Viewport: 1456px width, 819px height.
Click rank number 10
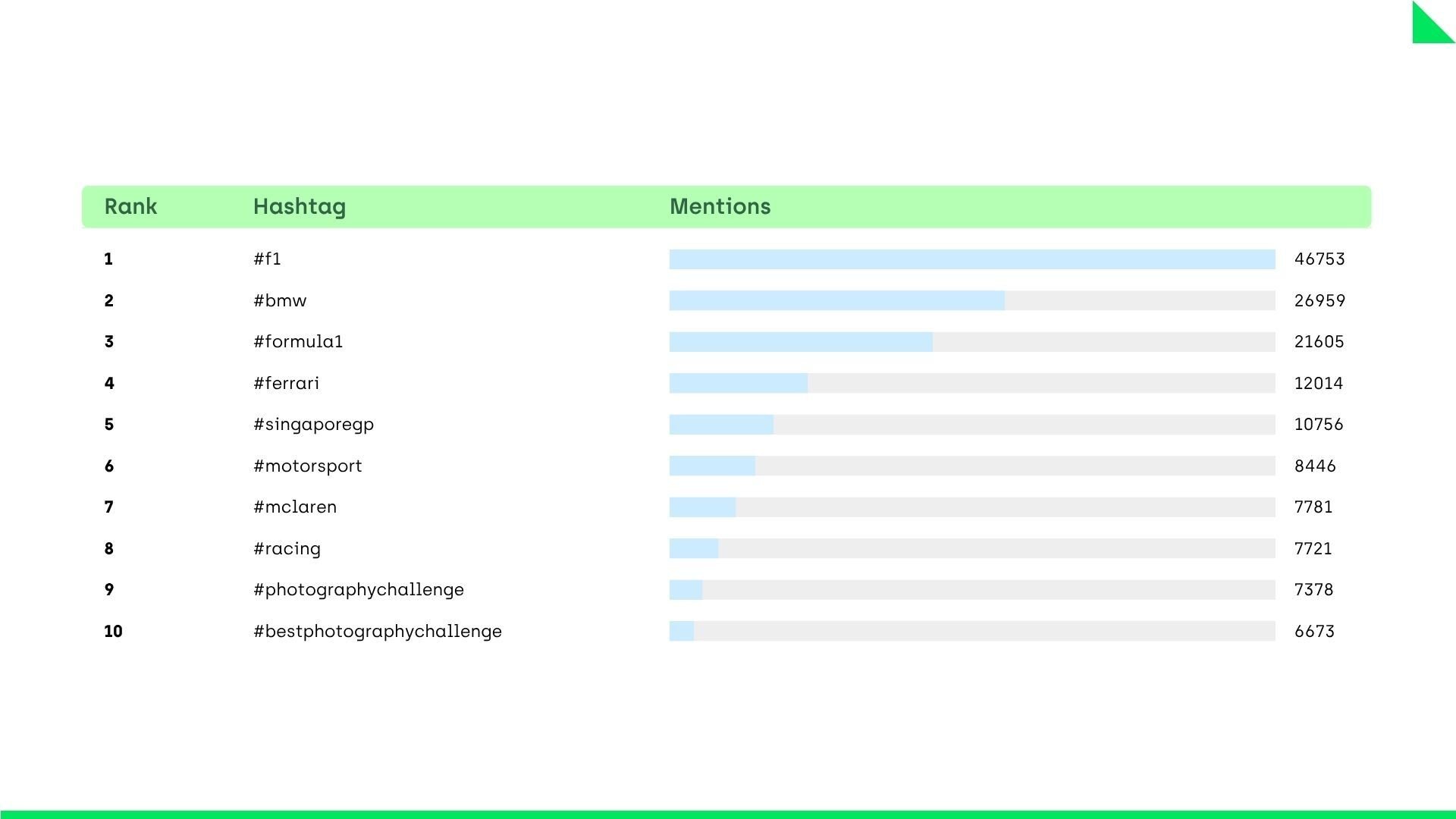(113, 632)
